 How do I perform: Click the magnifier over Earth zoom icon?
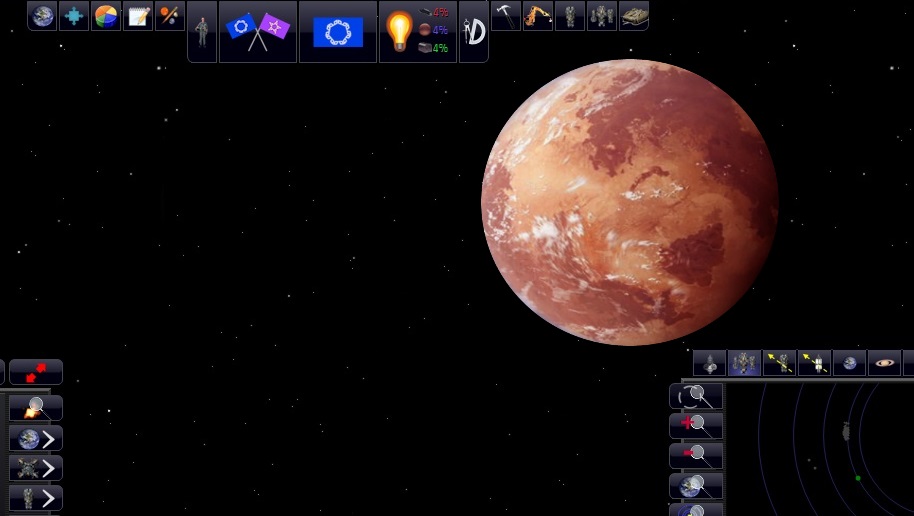[697, 486]
